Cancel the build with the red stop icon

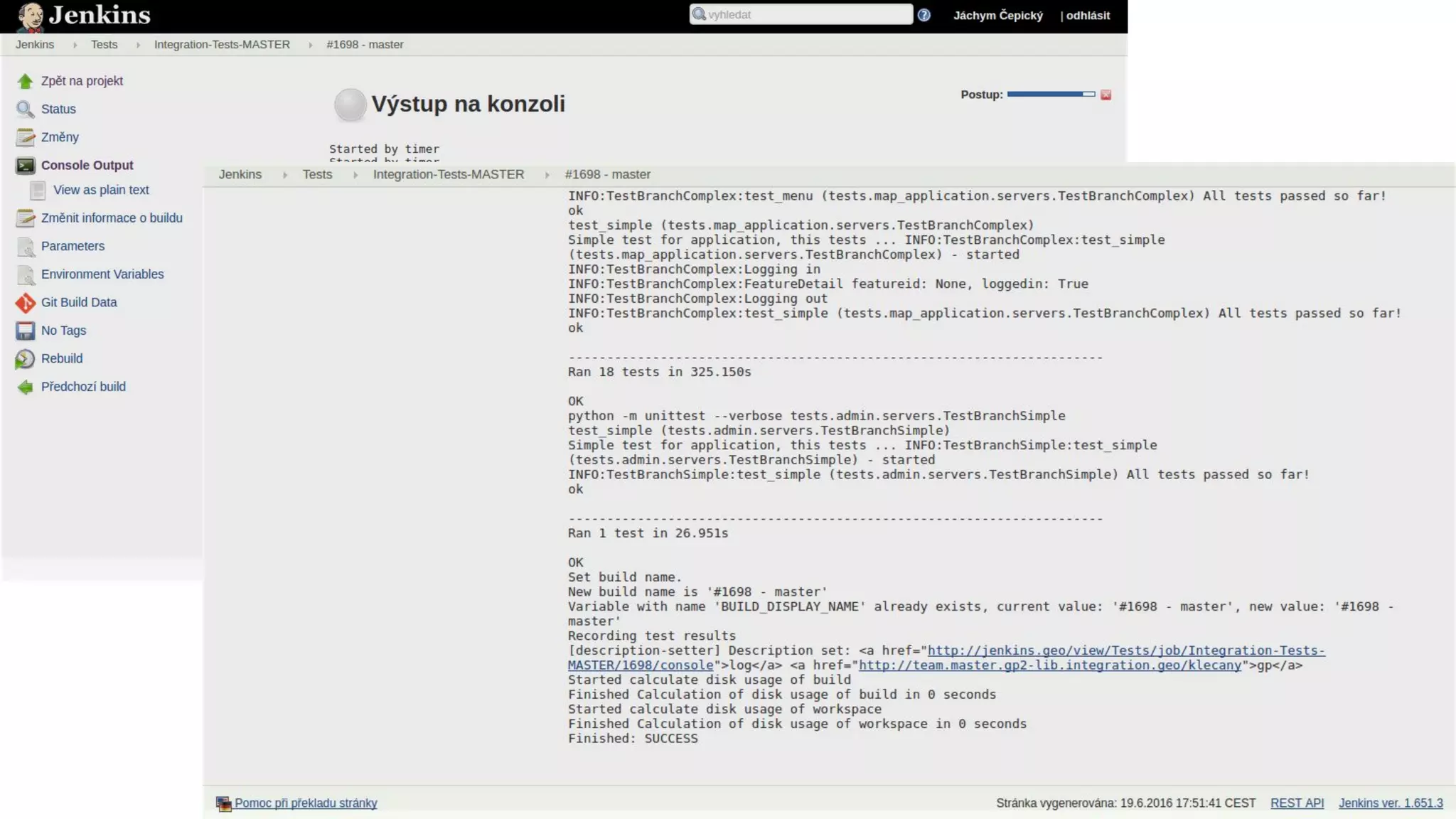(1106, 95)
